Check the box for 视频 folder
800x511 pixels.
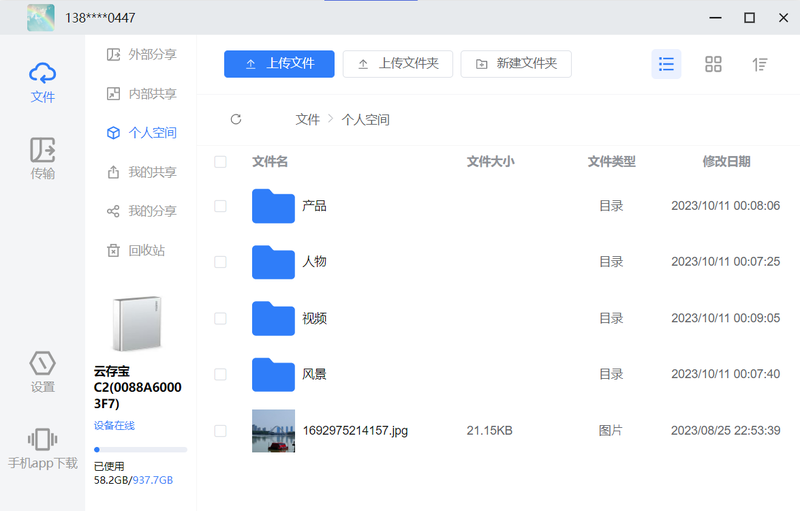pos(220,319)
